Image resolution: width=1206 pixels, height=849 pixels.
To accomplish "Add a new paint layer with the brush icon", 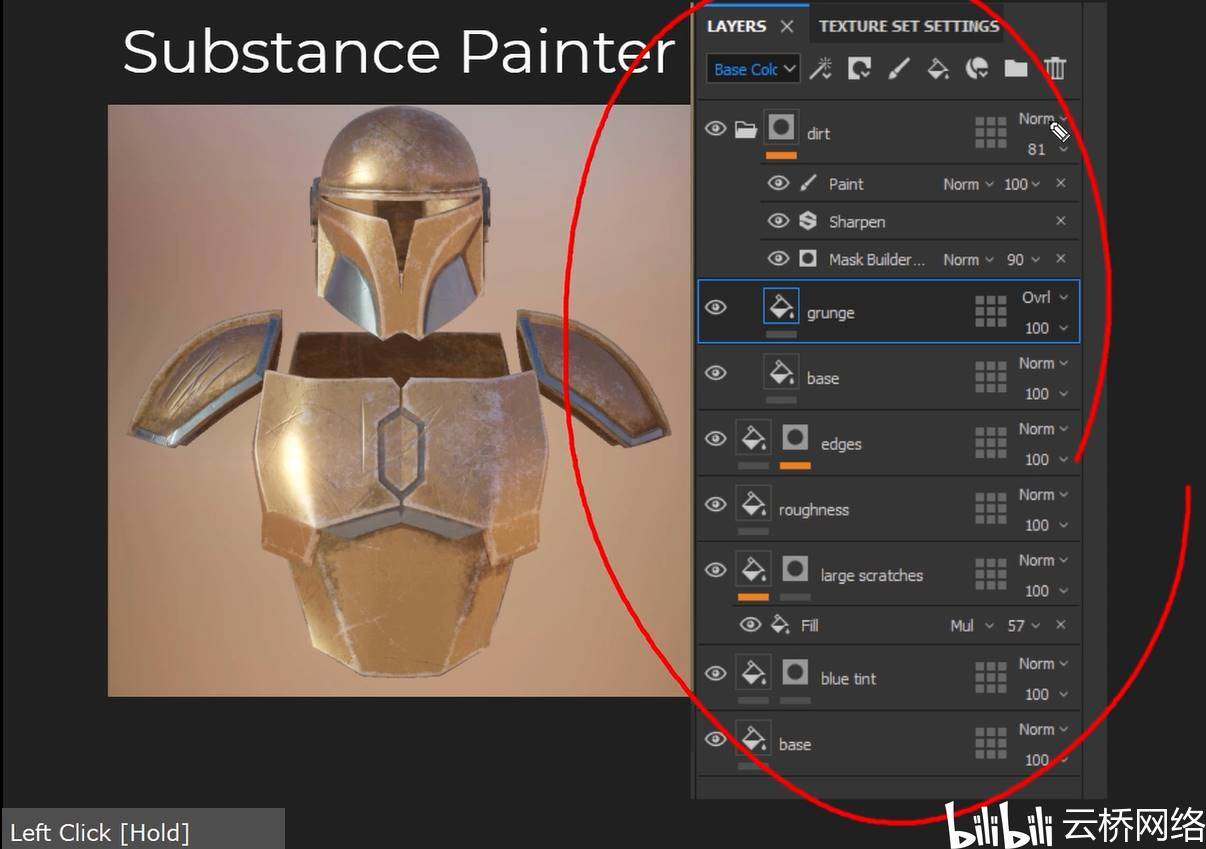I will (x=899, y=68).
